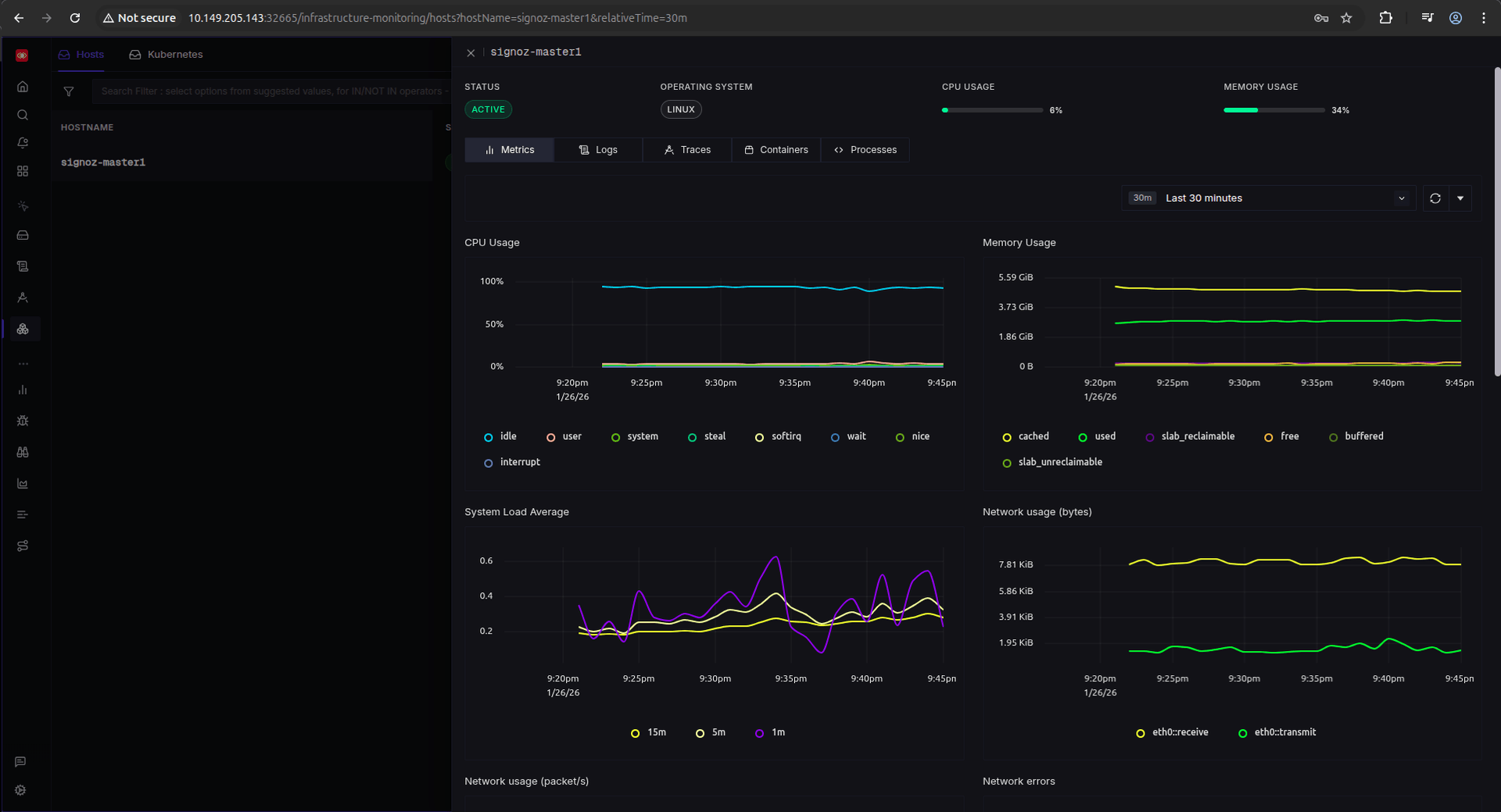This screenshot has height=812, width=1501.
Task: Open the Hosts tab
Action: (x=81, y=55)
